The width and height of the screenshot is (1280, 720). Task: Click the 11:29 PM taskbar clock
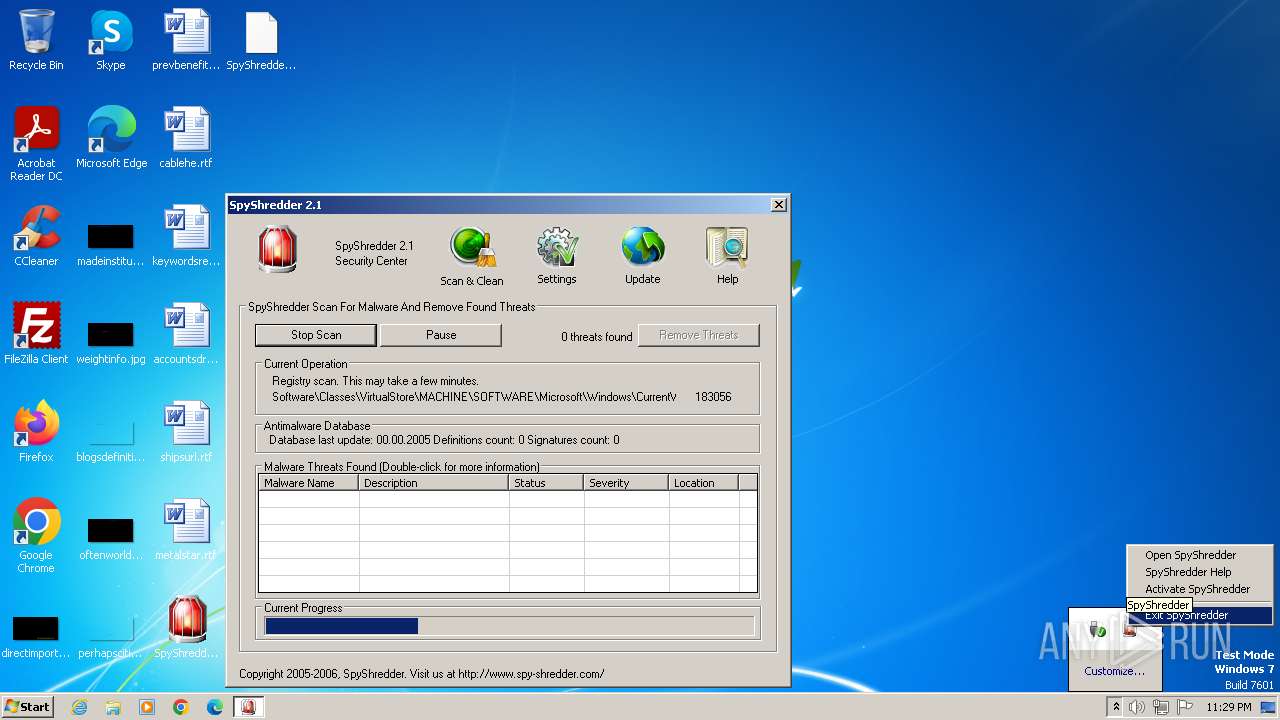(x=1229, y=707)
